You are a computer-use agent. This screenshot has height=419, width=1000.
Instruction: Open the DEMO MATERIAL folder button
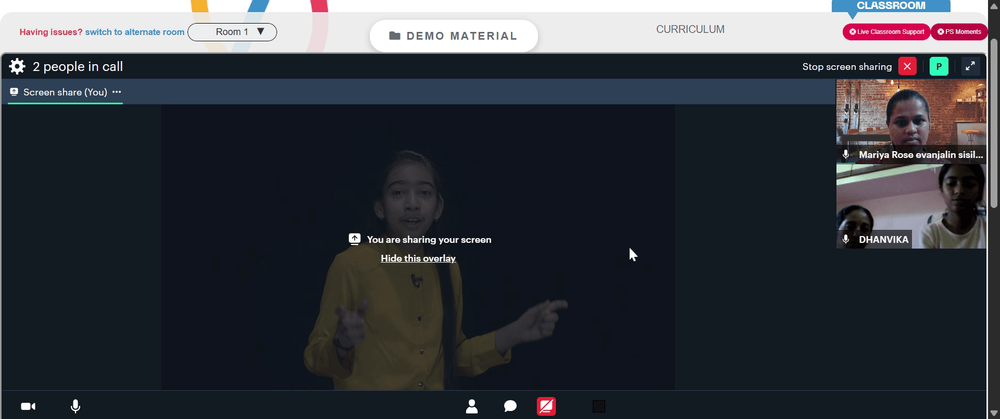tap(453, 36)
